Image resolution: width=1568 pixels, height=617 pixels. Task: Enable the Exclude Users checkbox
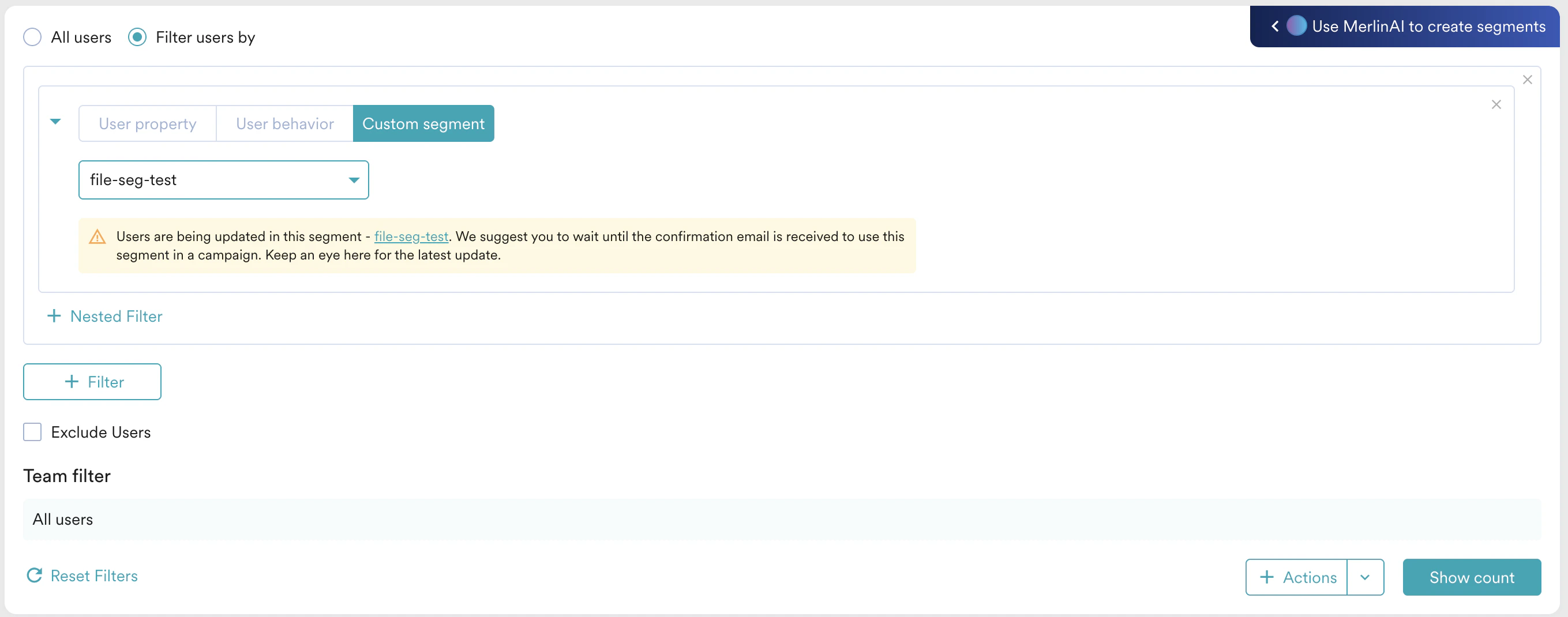tap(32, 432)
